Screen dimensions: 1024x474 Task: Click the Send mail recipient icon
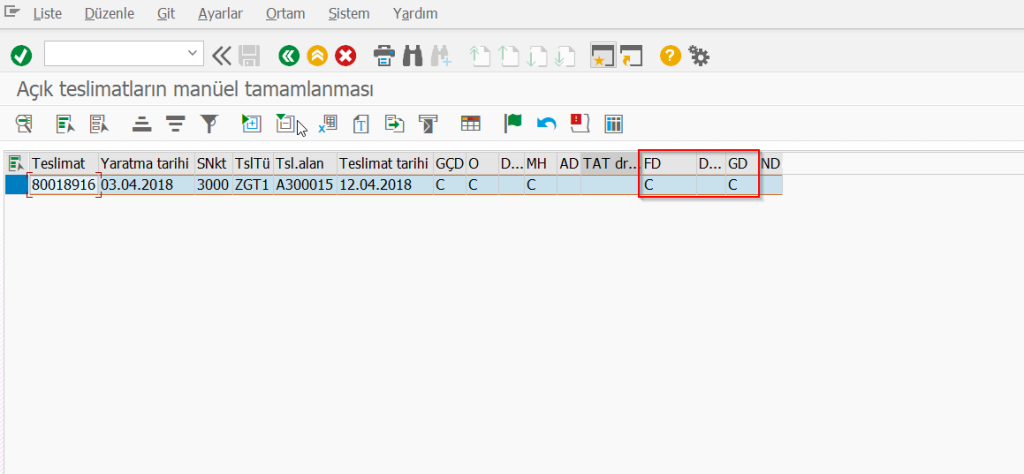click(x=428, y=123)
